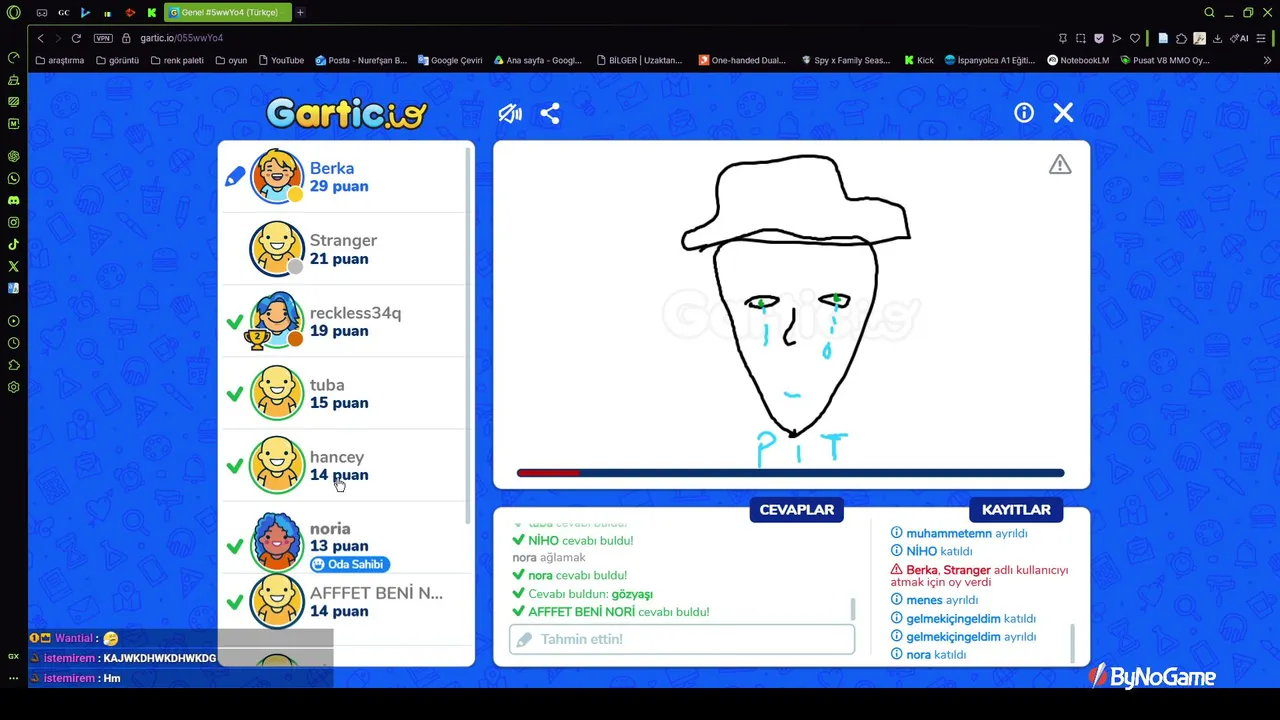Screen dimensions: 1280x720
Task: Click the site lock icon in address bar
Action: click(x=126, y=38)
